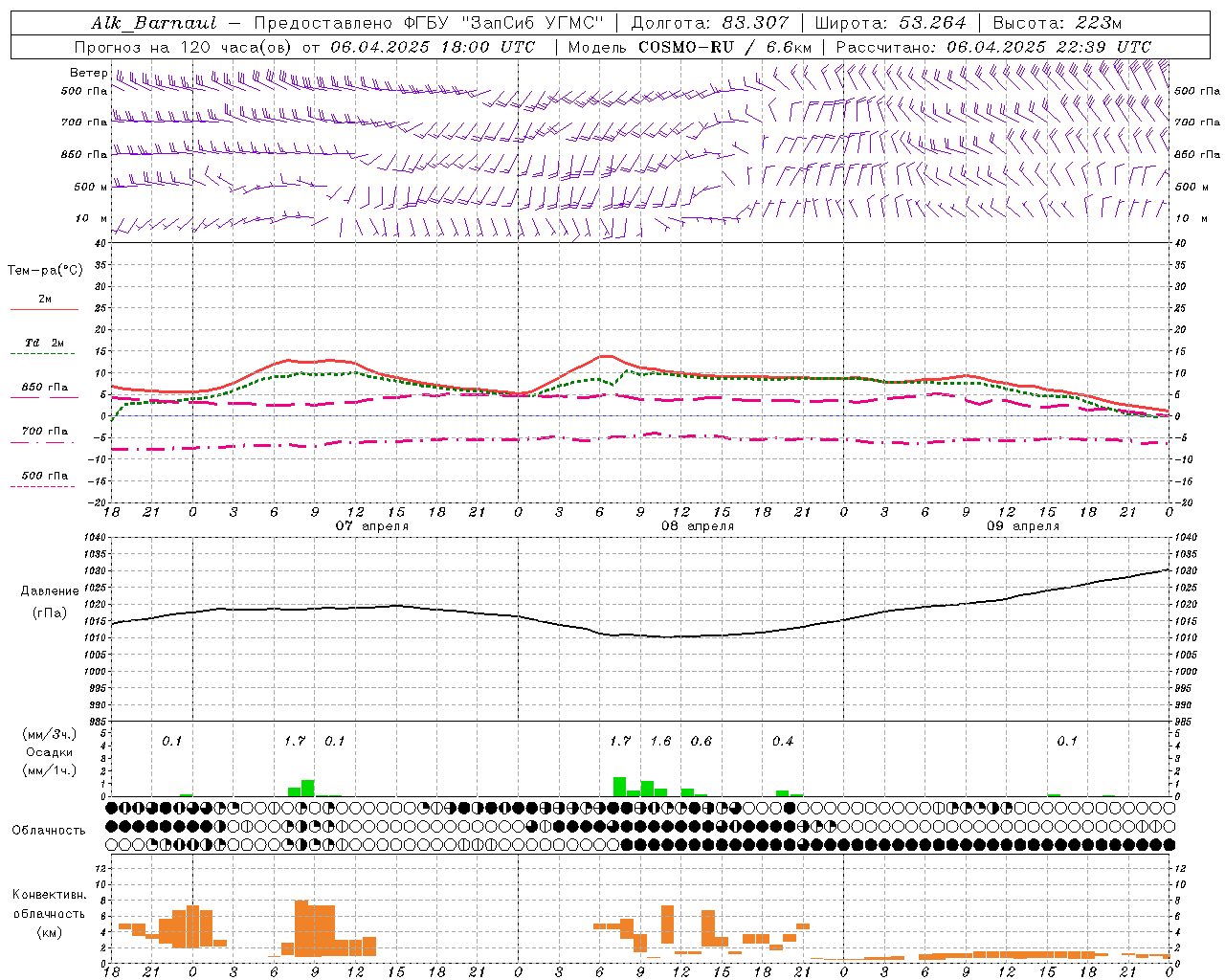
Task: Click the solid line sample under 2м legend
Action: (x=44, y=310)
